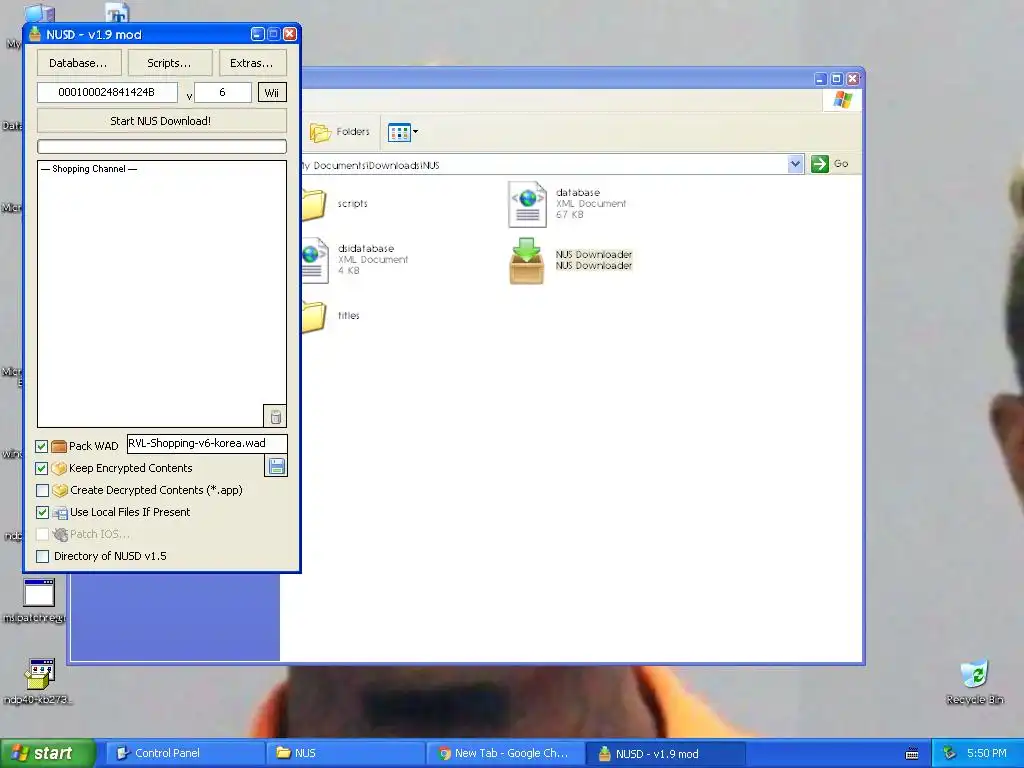Open the Extras... menu in NUSD

coord(251,63)
